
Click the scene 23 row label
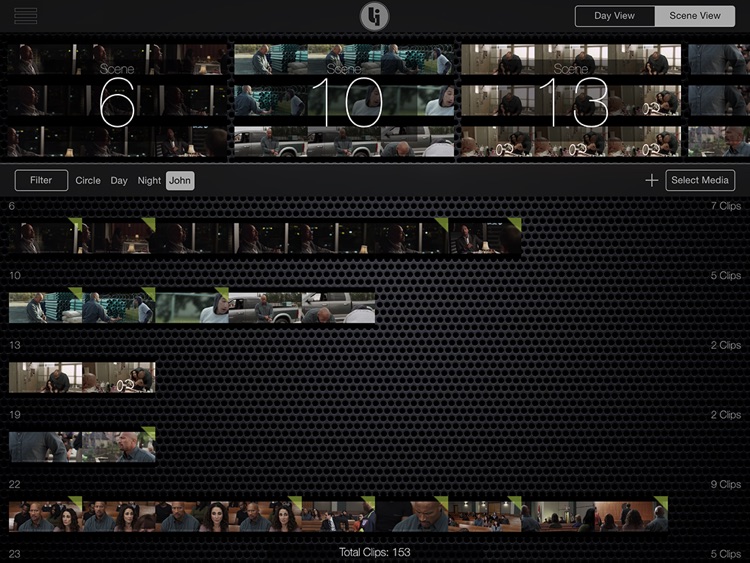point(15,554)
